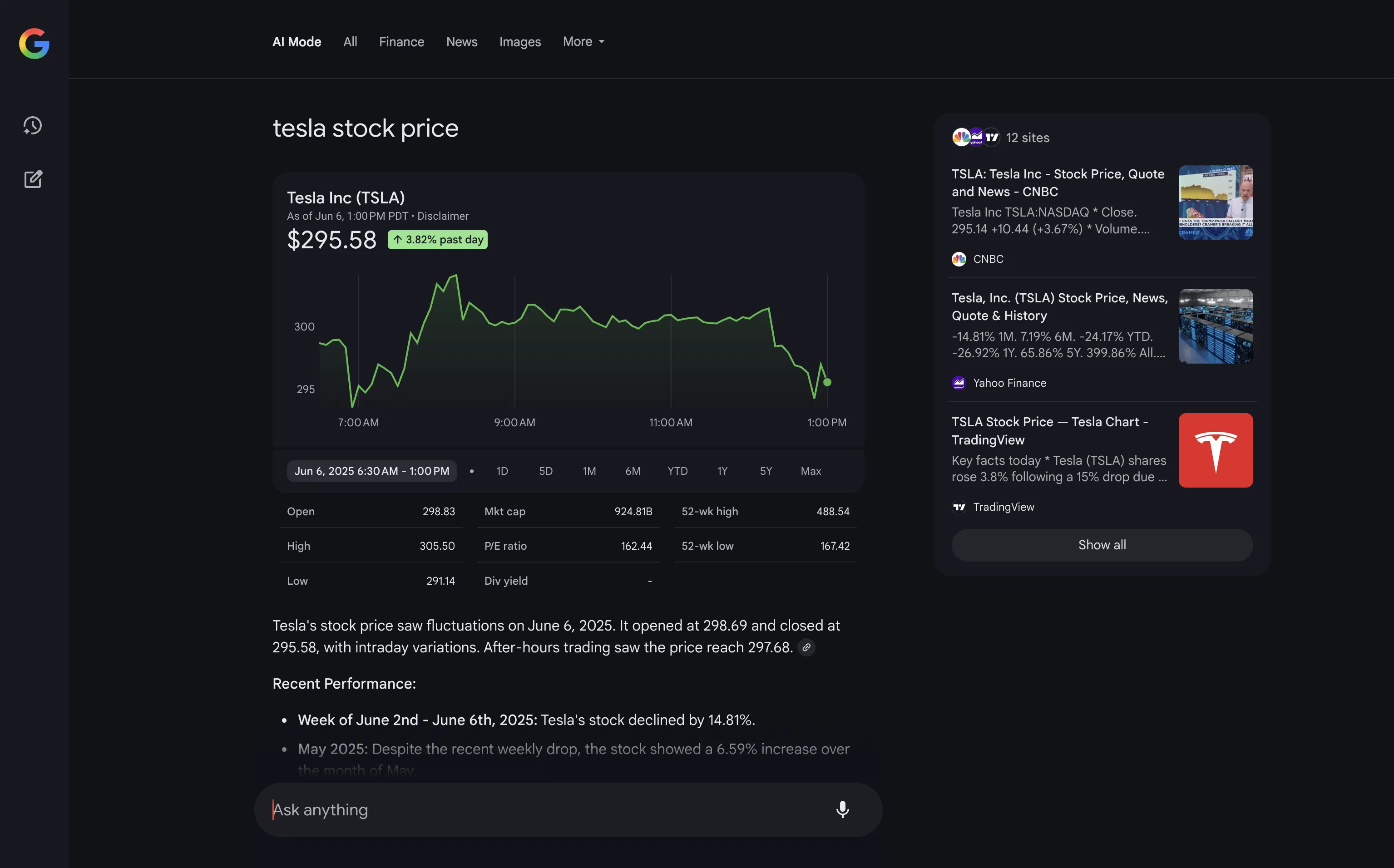Image resolution: width=1394 pixels, height=868 pixels.
Task: Click the CNBC source name
Action: (988, 260)
